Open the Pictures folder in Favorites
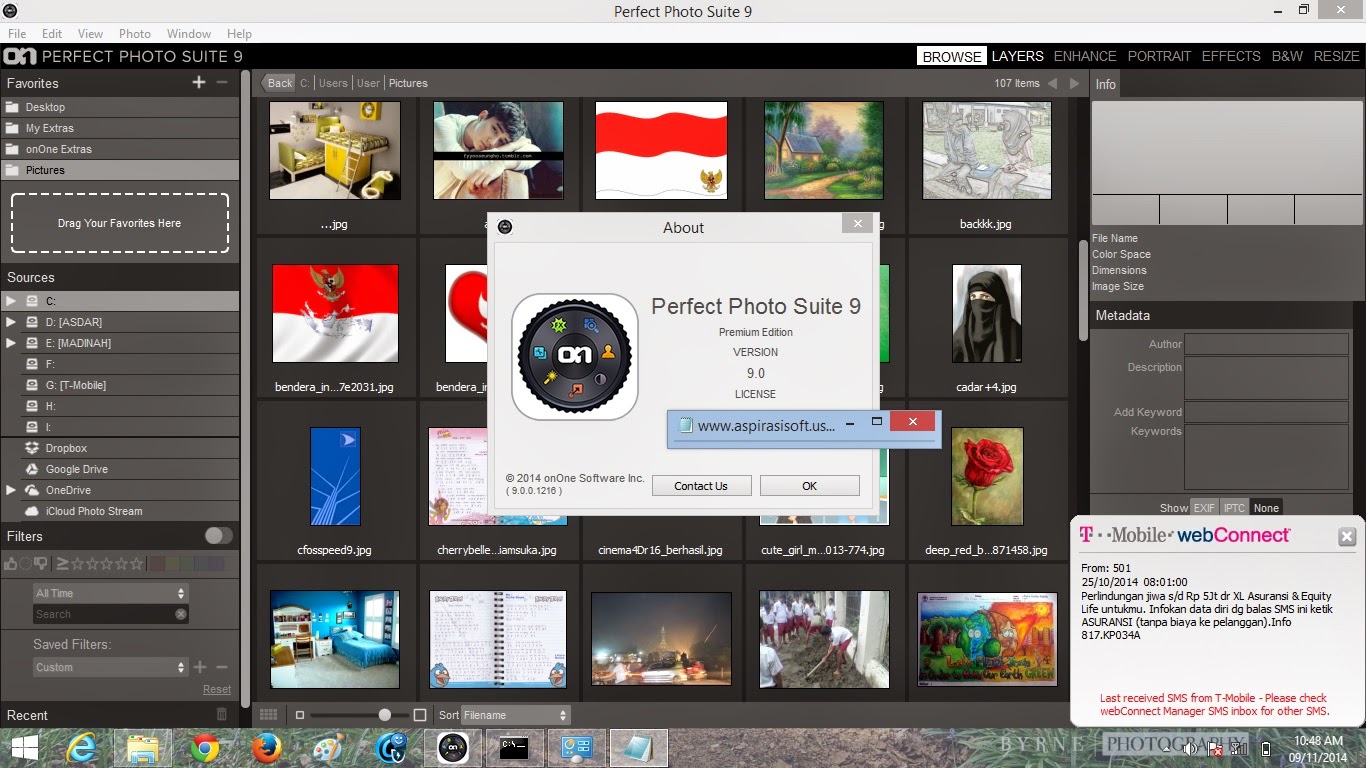1366x768 pixels. pos(120,170)
